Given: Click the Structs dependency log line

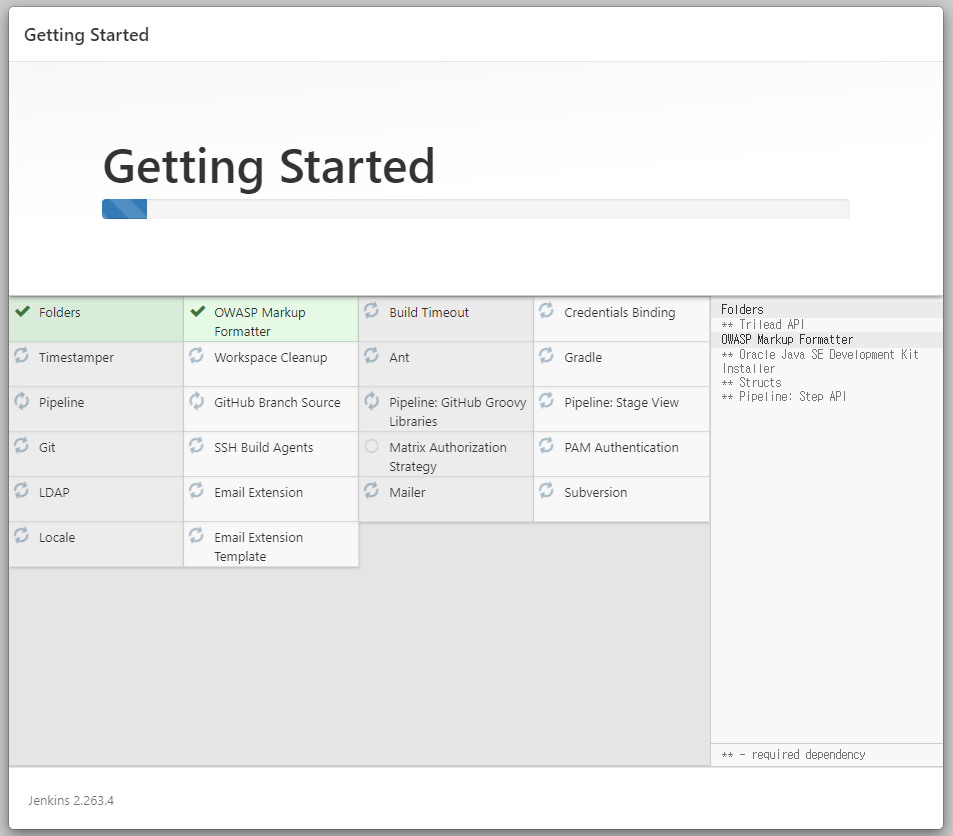Looking at the screenshot, I should coord(751,382).
